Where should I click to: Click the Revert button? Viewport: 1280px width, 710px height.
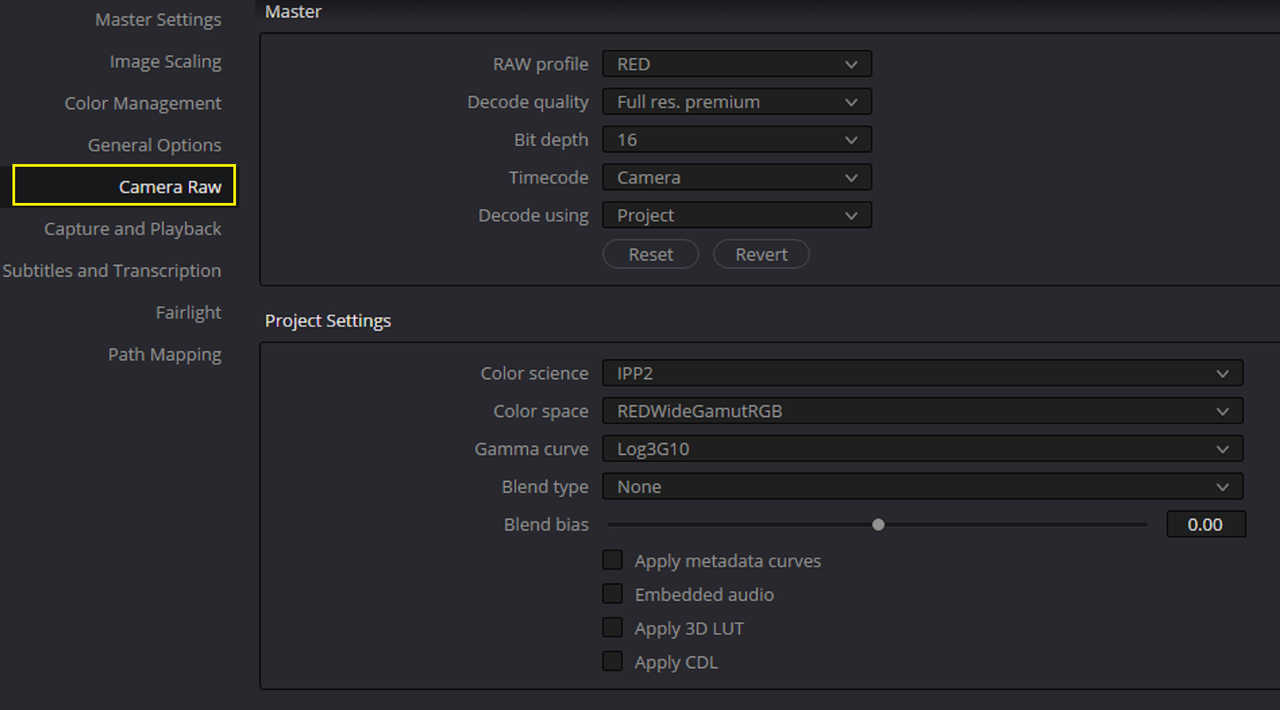(761, 255)
